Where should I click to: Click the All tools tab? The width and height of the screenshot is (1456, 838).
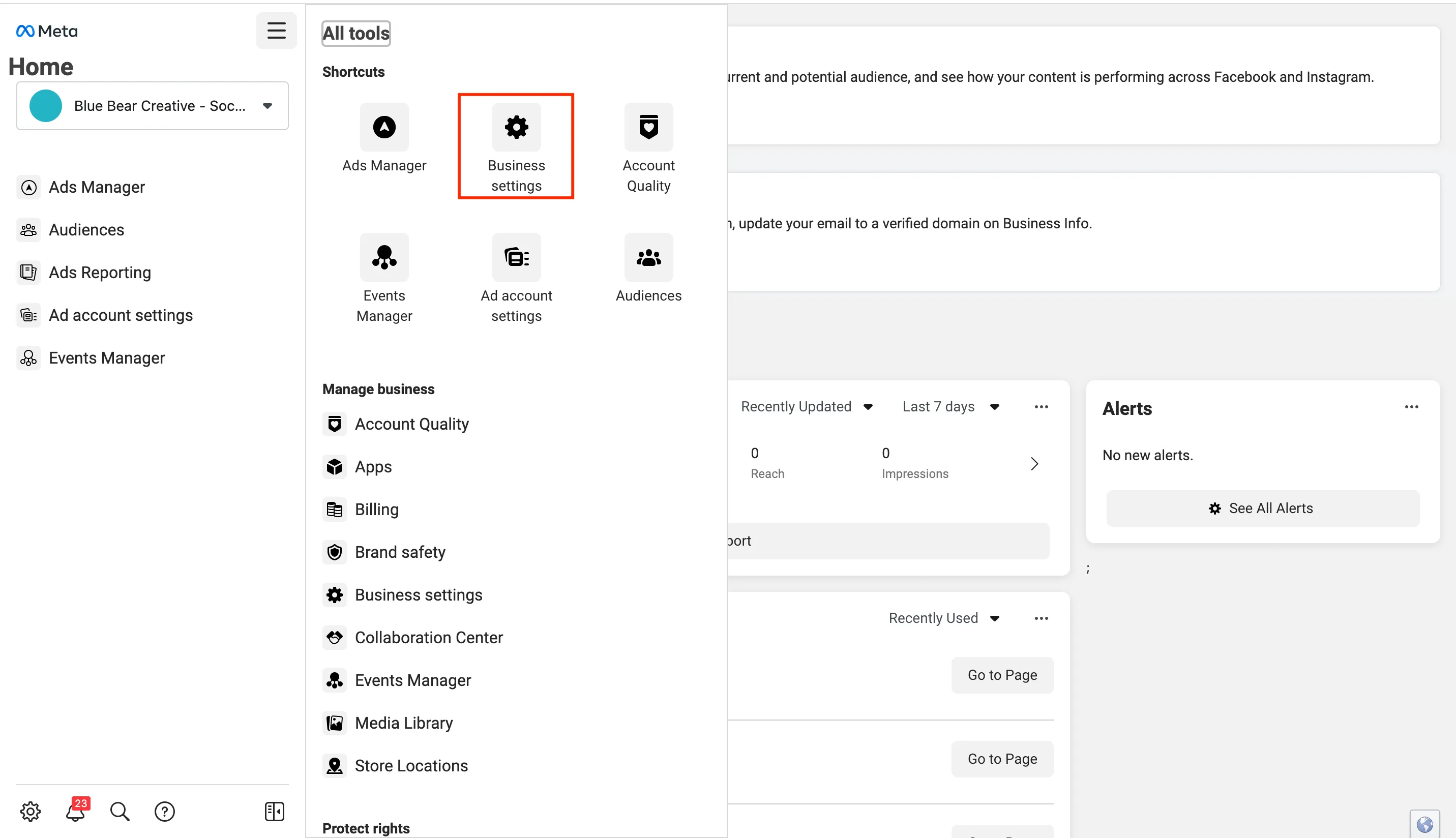coord(356,32)
